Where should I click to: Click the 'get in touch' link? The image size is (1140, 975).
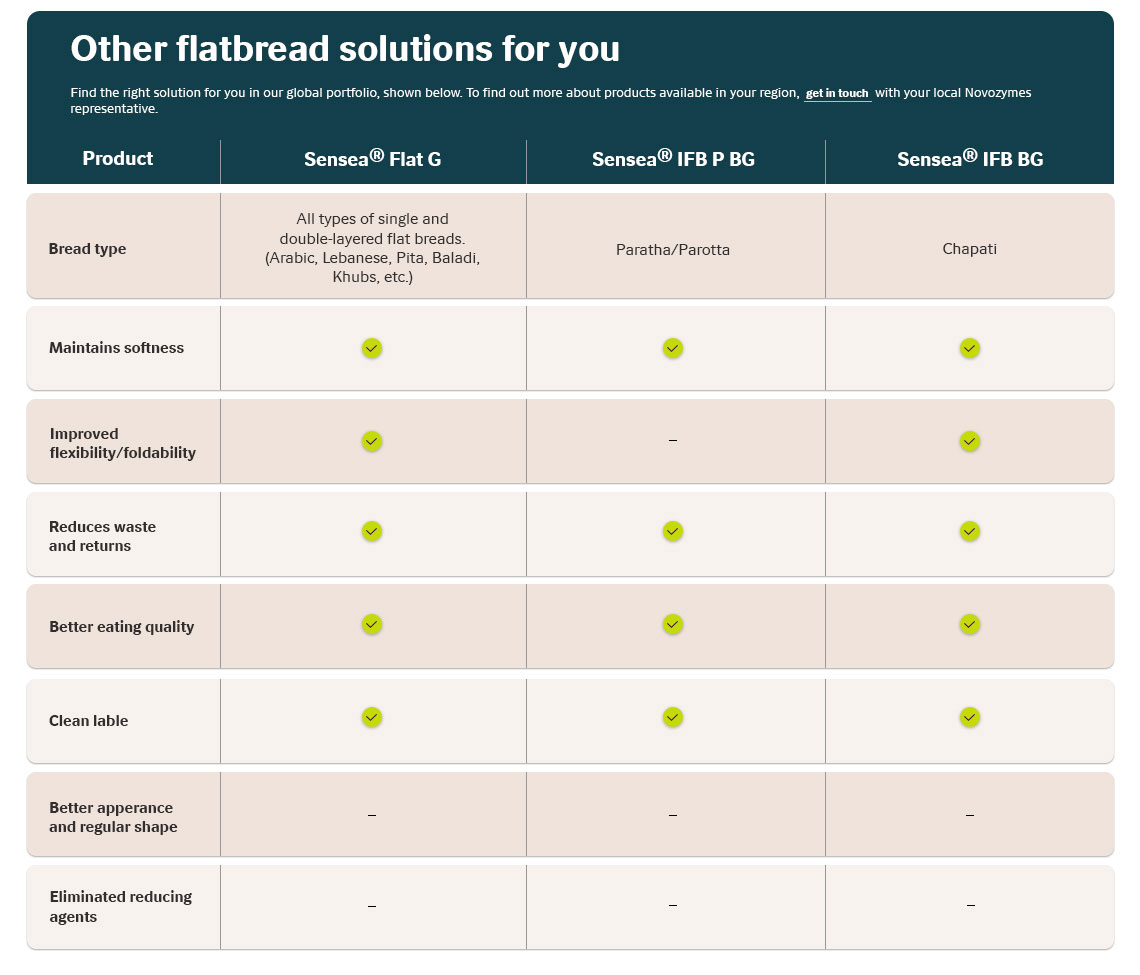pos(837,93)
